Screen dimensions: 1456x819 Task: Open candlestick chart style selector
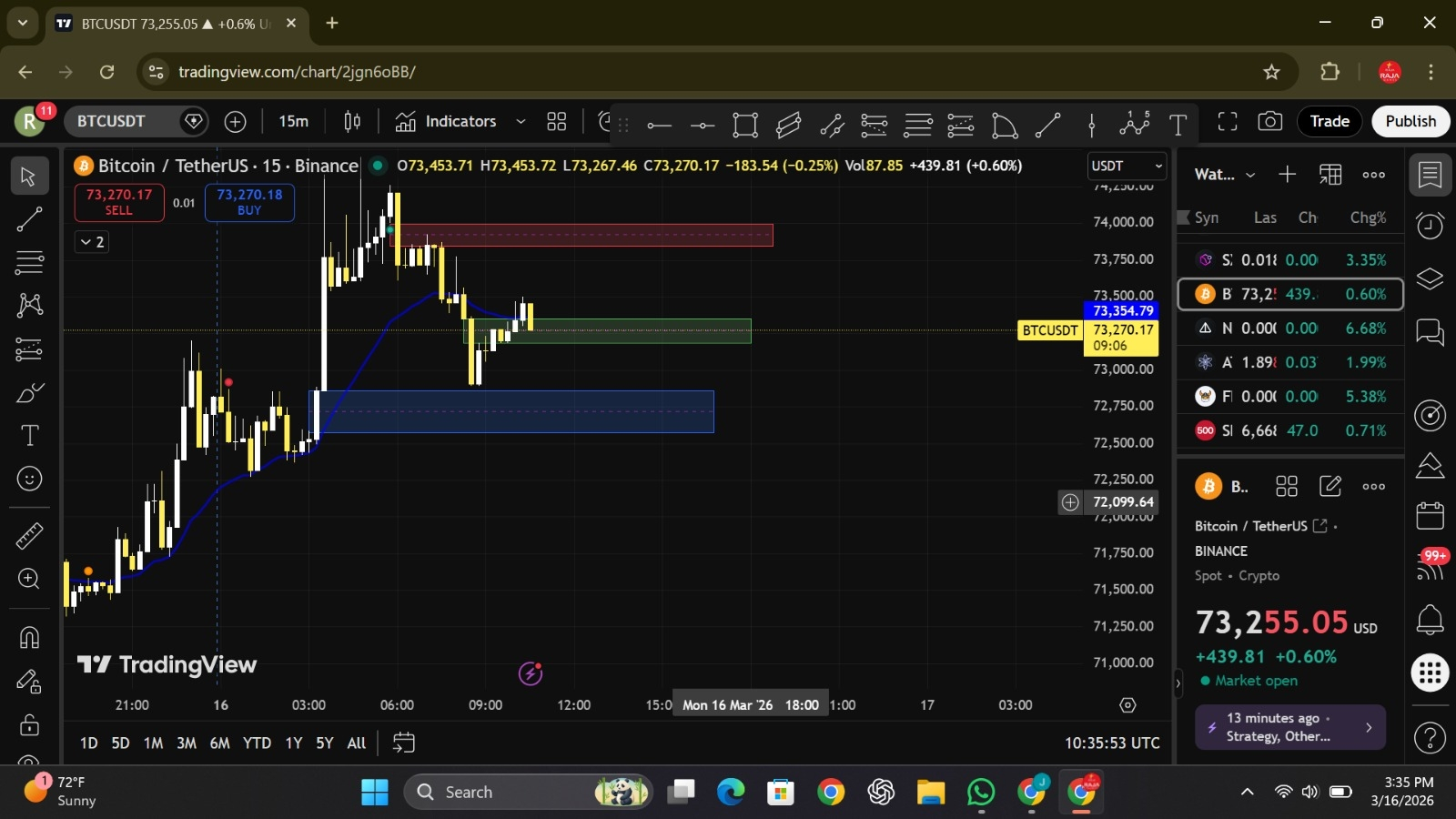pos(352,121)
